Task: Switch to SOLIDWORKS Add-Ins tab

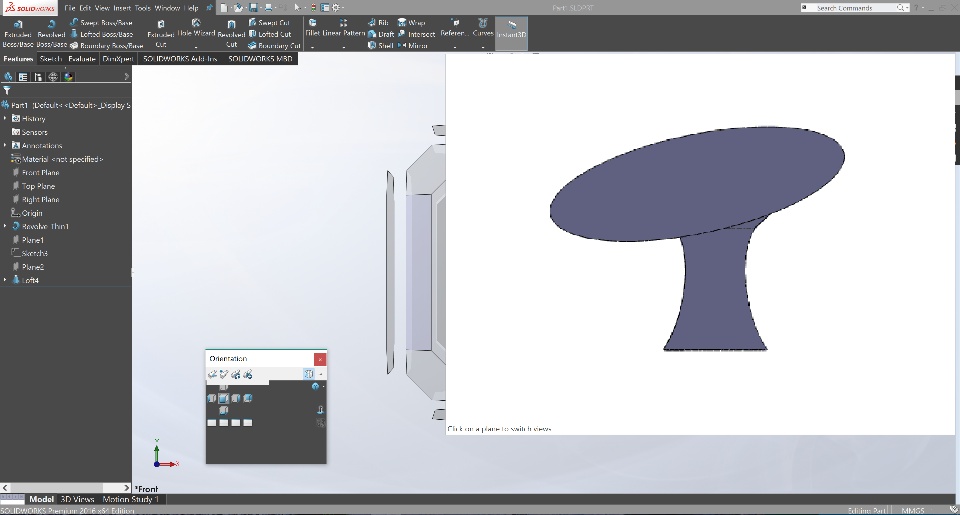Action: coord(180,59)
